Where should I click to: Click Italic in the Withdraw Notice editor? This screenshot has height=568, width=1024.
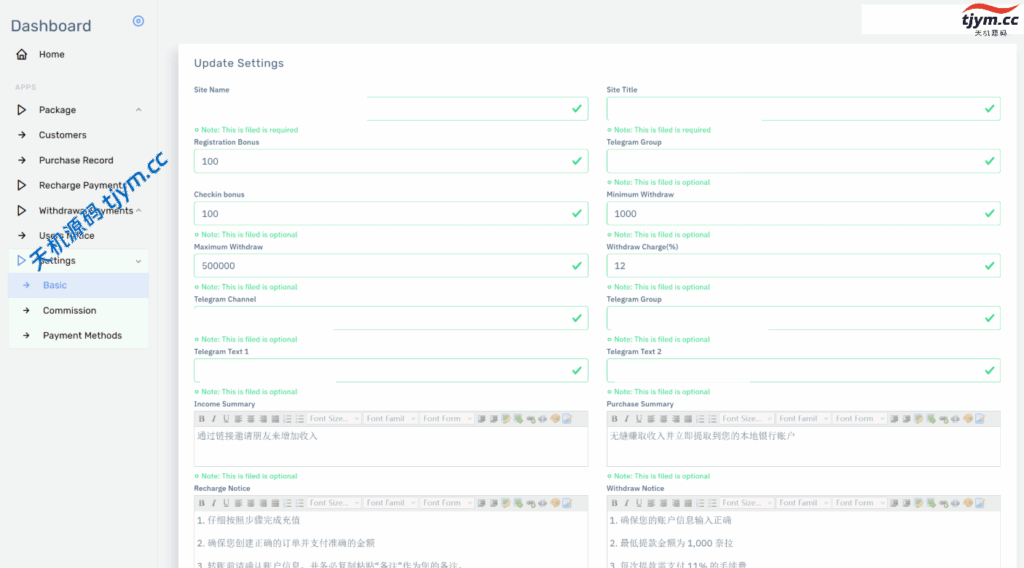(x=626, y=503)
